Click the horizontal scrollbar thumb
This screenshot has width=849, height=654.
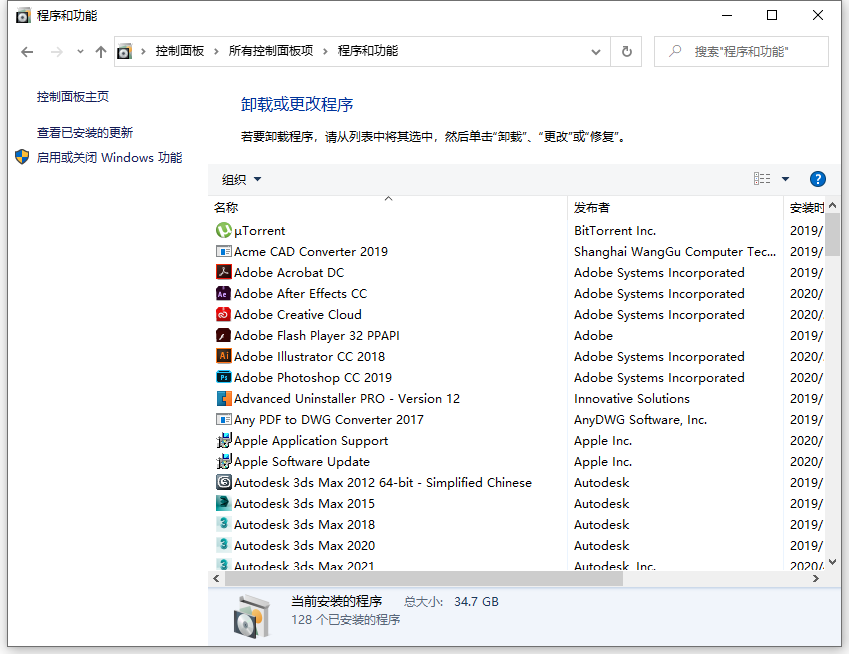click(x=424, y=579)
